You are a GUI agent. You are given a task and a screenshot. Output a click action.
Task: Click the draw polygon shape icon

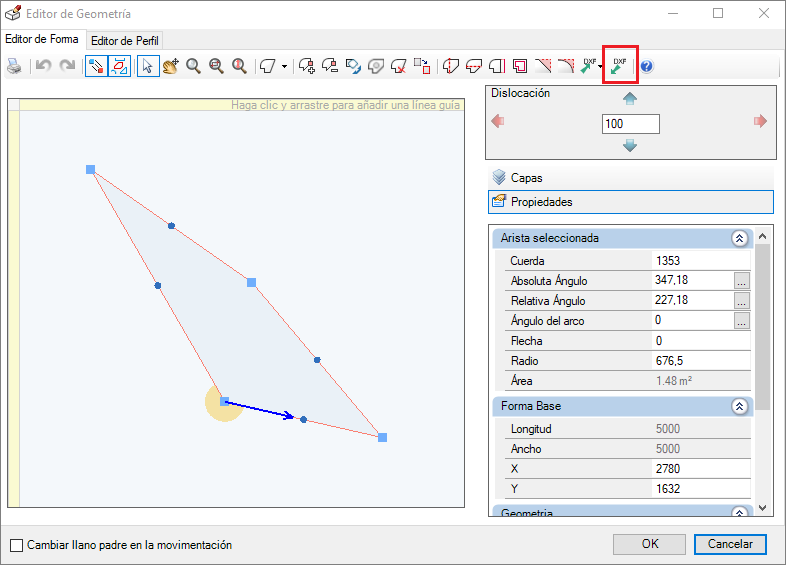268,66
